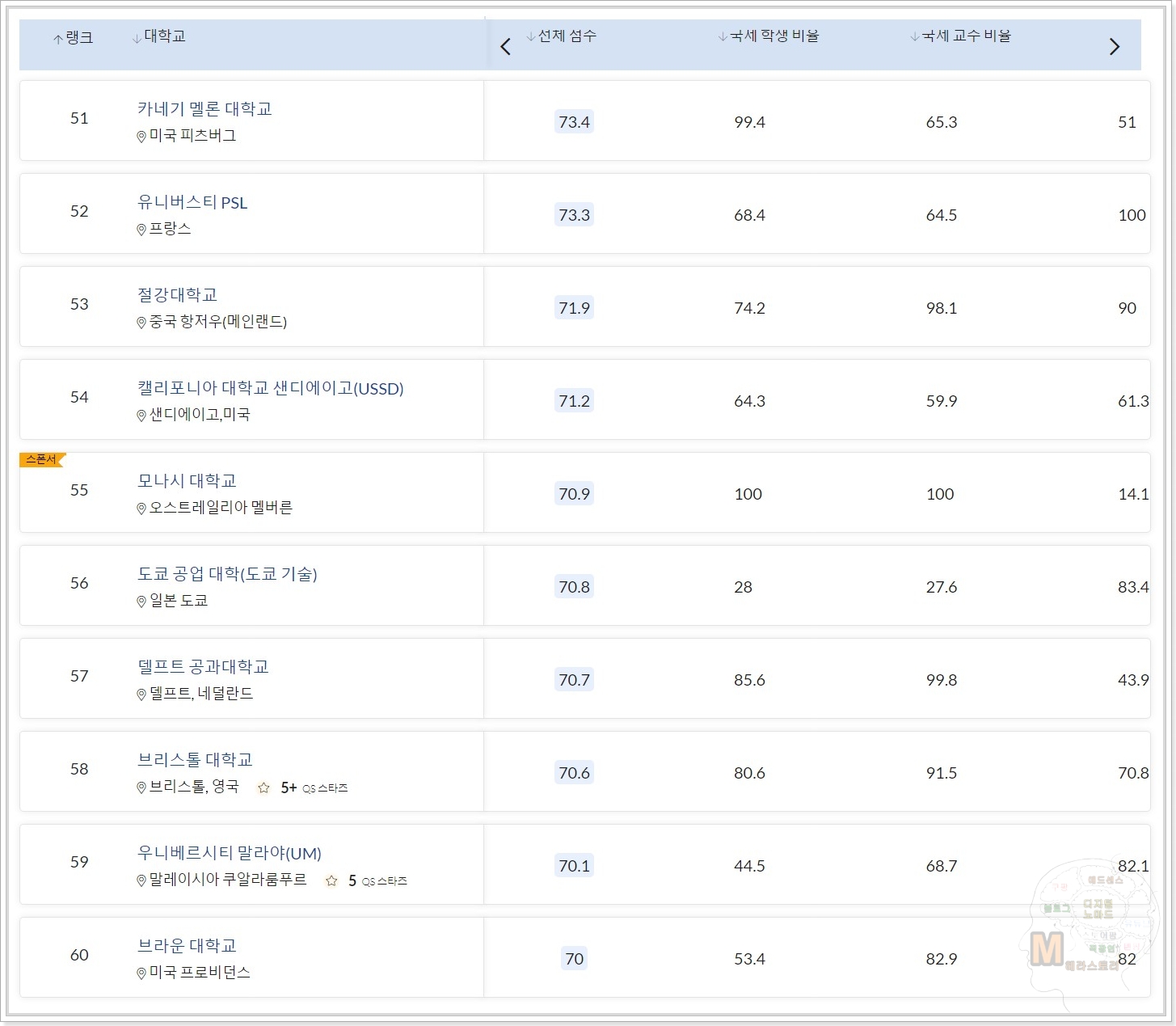This screenshot has width=1176, height=1026.
Task: Open the 카네기 멜론 대학교 link
Action: pyautogui.click(x=204, y=109)
